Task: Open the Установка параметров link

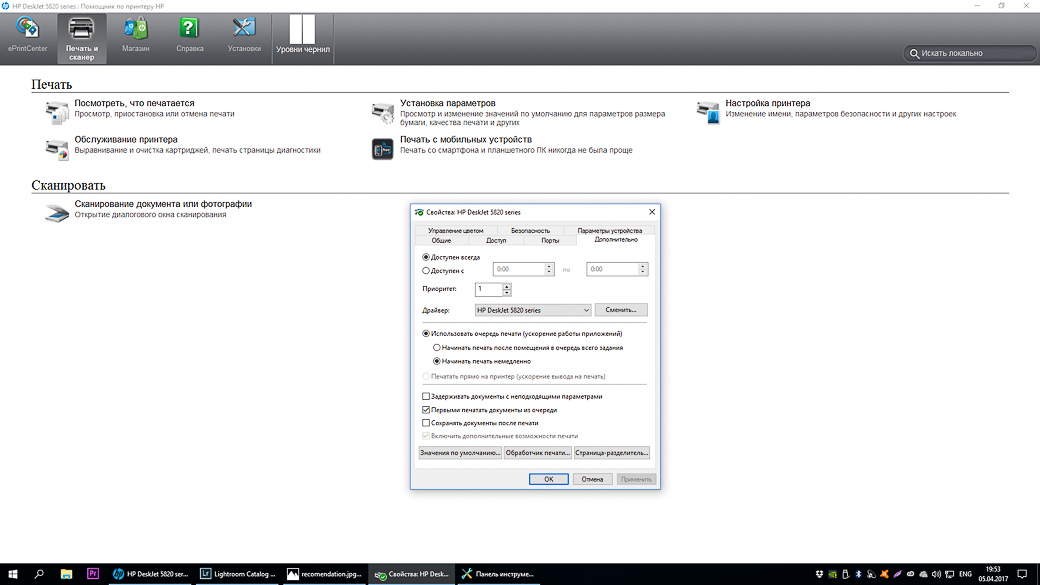Action: pyautogui.click(x=448, y=103)
